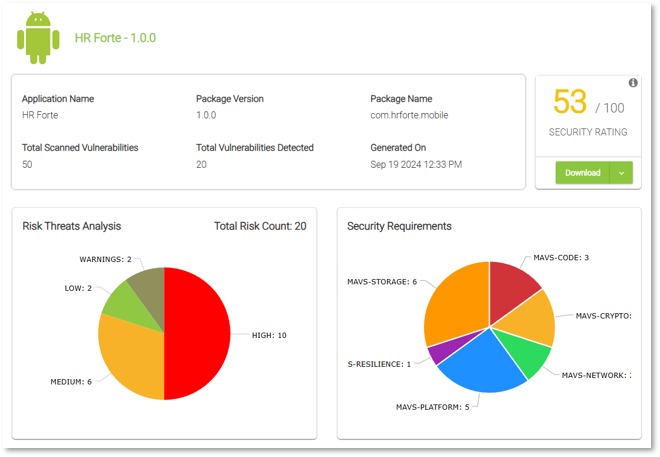This screenshot has width=660, height=457.
Task: Click the Total Risk Count: 20 text
Action: pyautogui.click(x=260, y=226)
